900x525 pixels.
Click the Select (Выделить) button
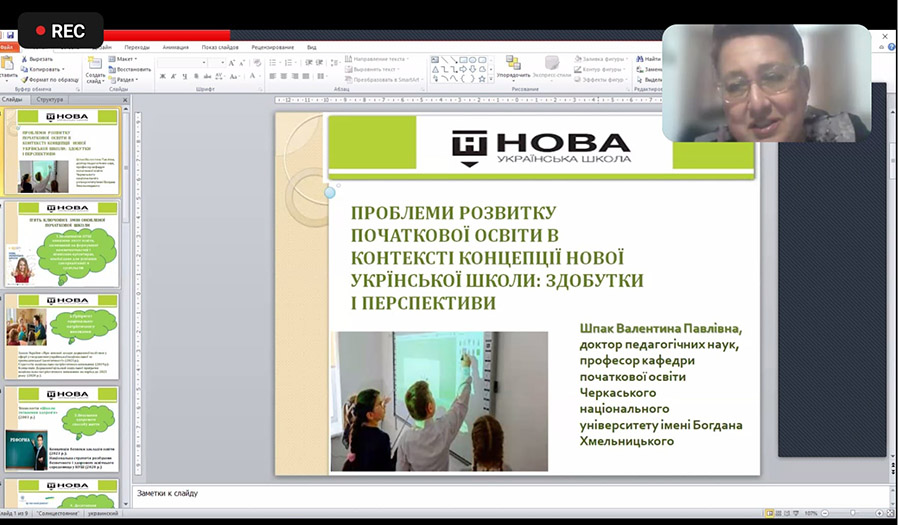click(649, 79)
